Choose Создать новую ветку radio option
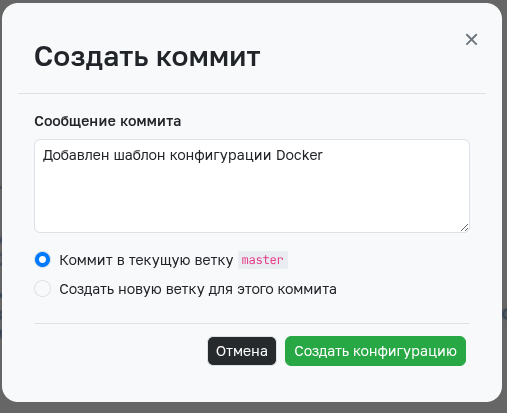The height and width of the screenshot is (413, 507). click(42, 289)
